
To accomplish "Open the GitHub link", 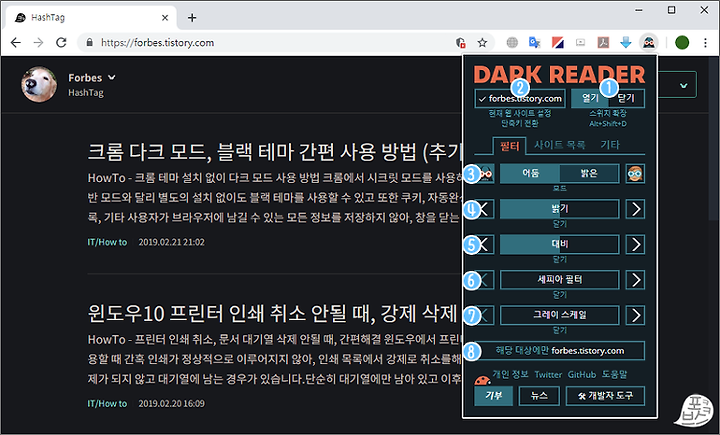I will (x=582, y=375).
